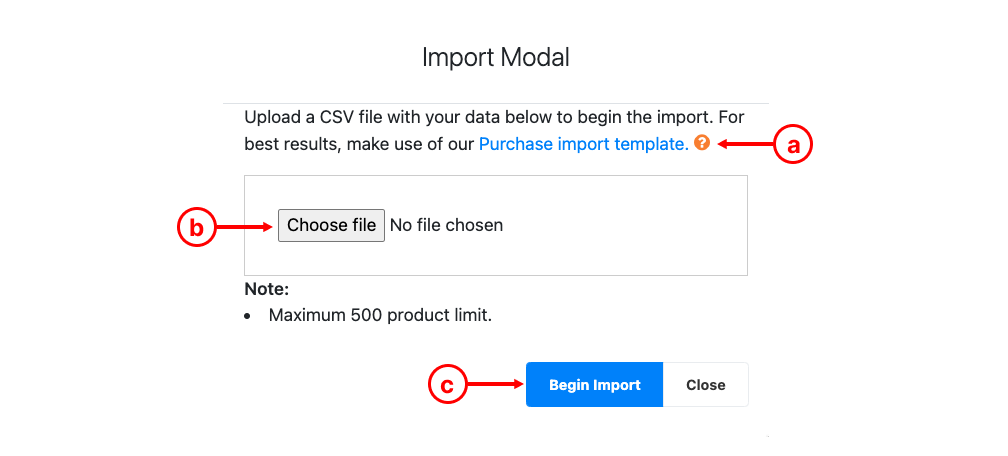The height and width of the screenshot is (456, 1008).
Task: Open the Purchase import template link
Action: point(584,144)
